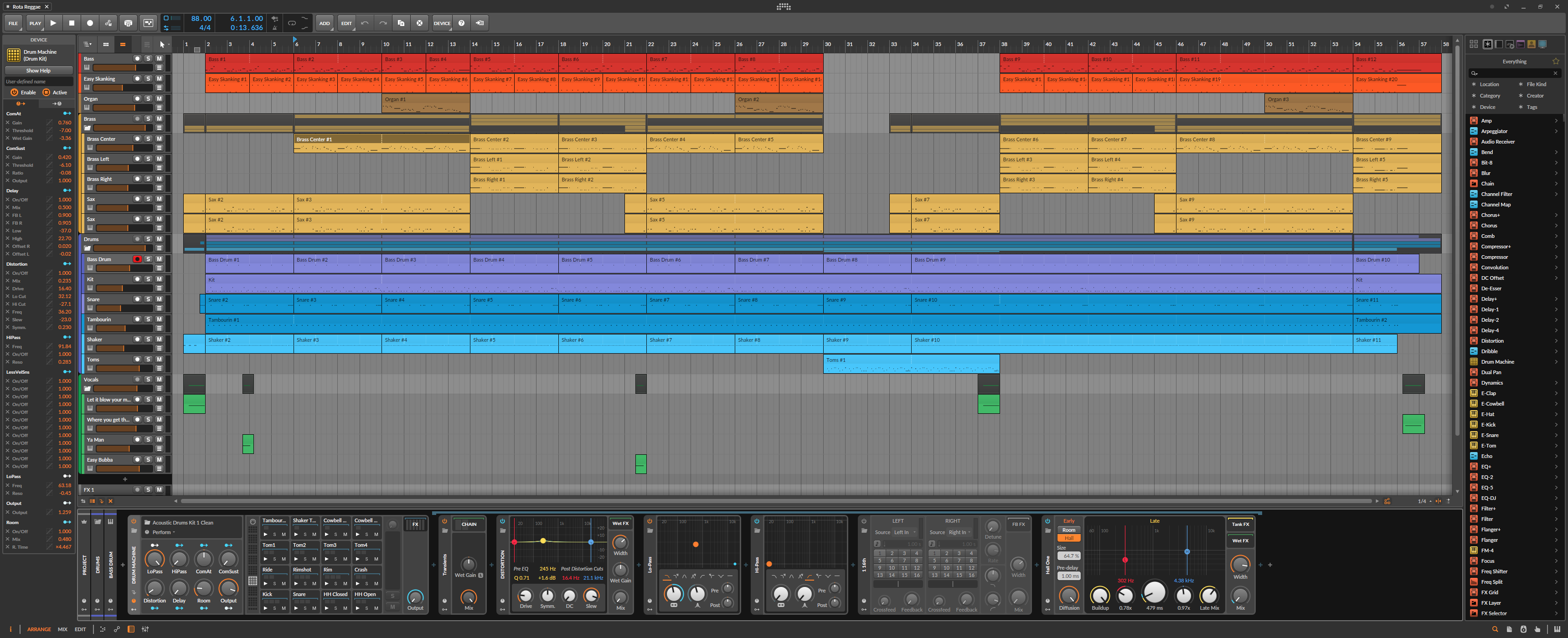Click the Room early reflection button
1568x638 pixels.
tap(1069, 530)
